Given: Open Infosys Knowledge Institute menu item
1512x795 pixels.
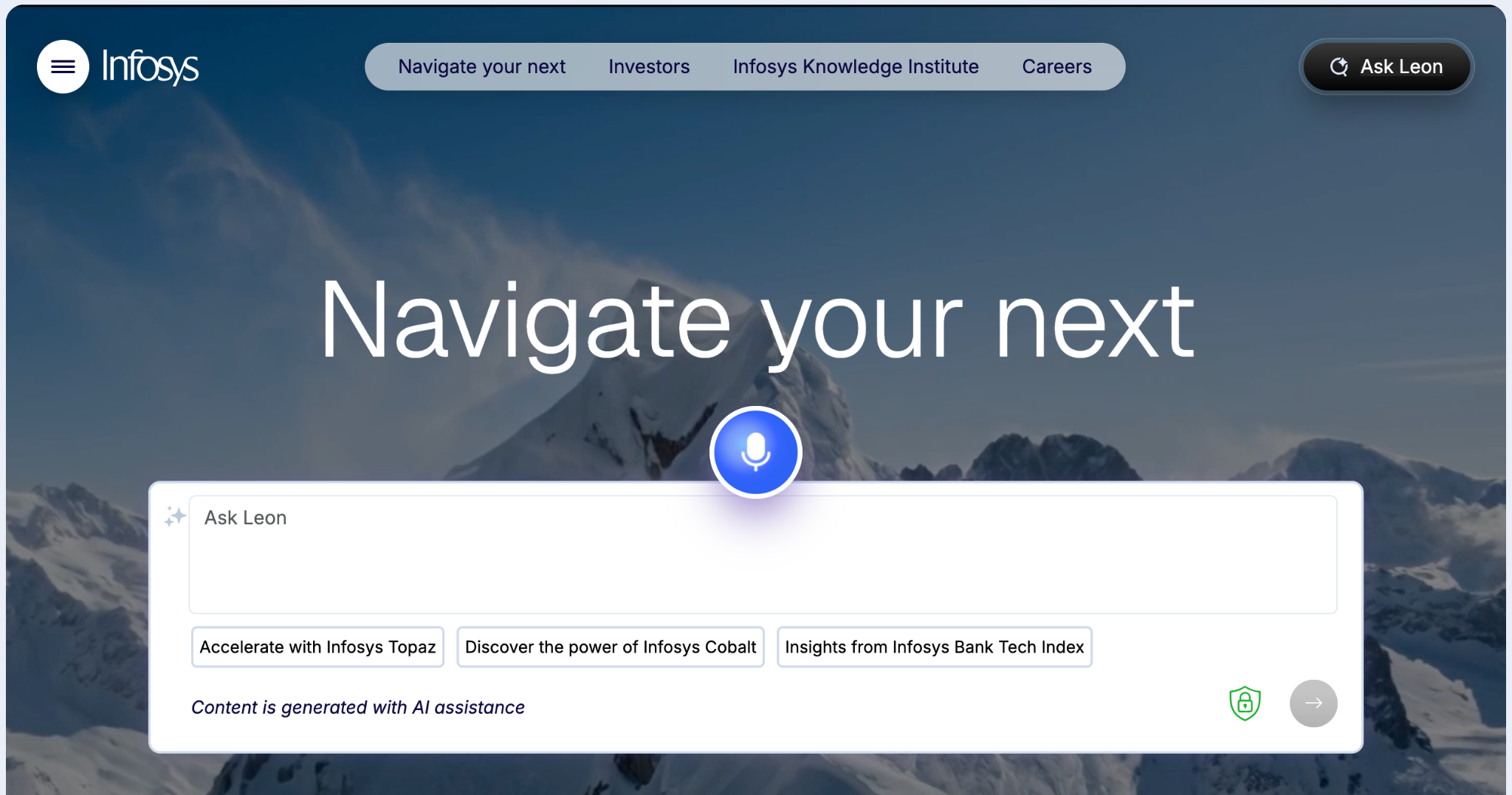Looking at the screenshot, I should 856,66.
